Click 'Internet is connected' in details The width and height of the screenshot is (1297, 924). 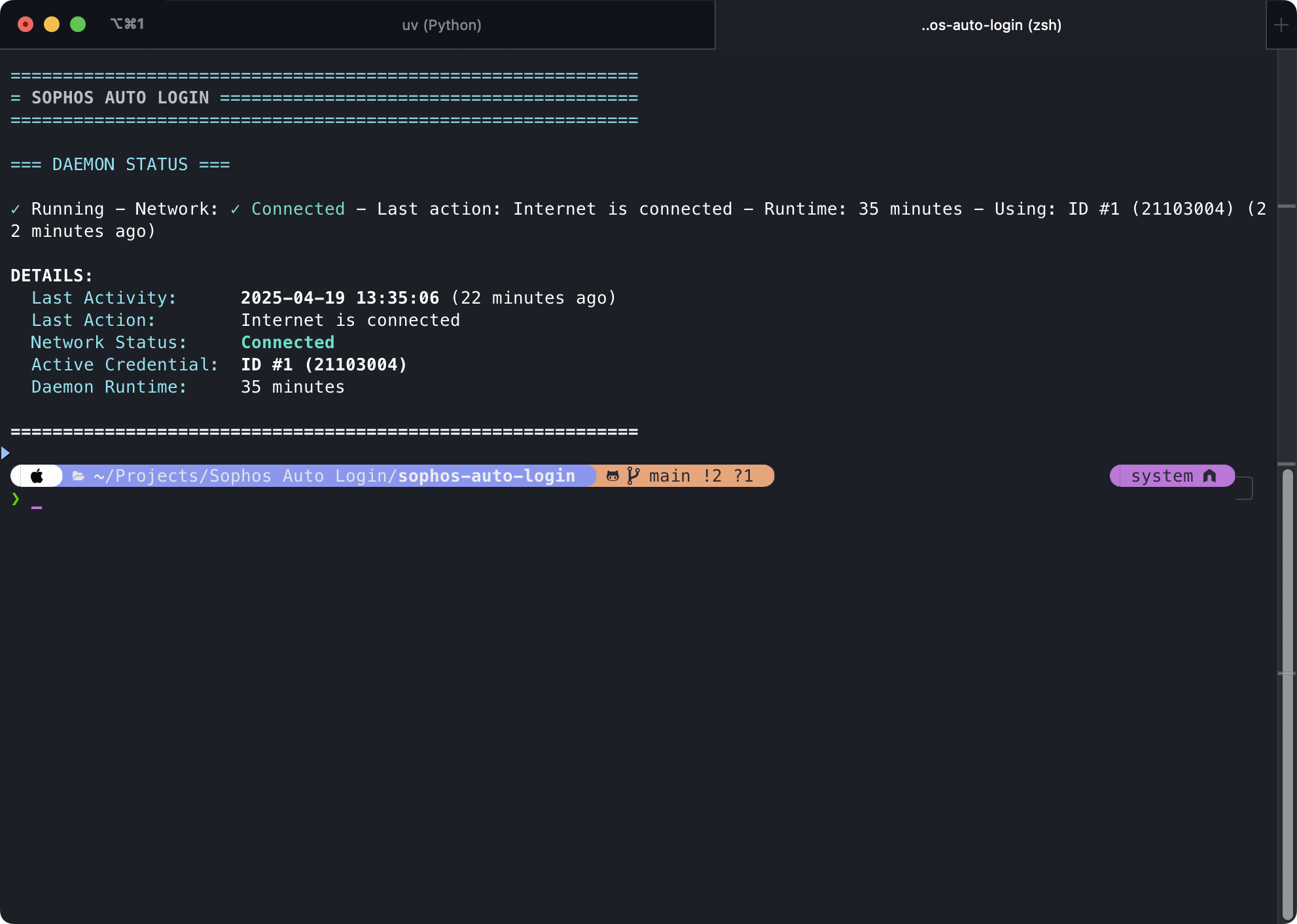(x=351, y=320)
